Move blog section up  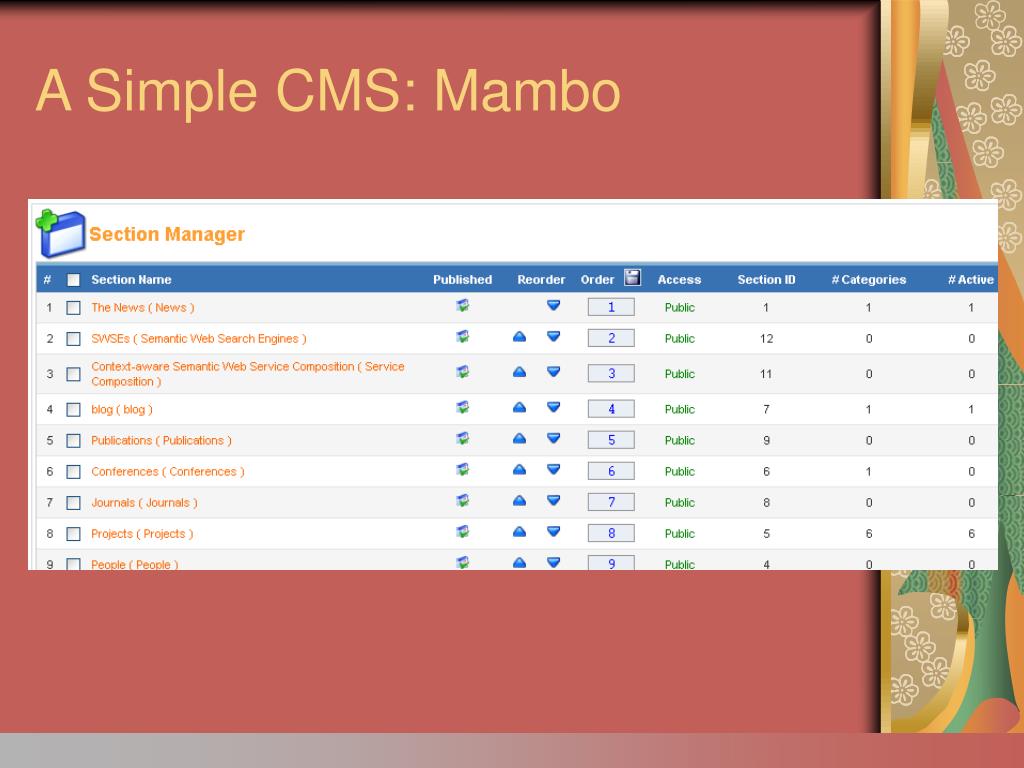coord(519,408)
